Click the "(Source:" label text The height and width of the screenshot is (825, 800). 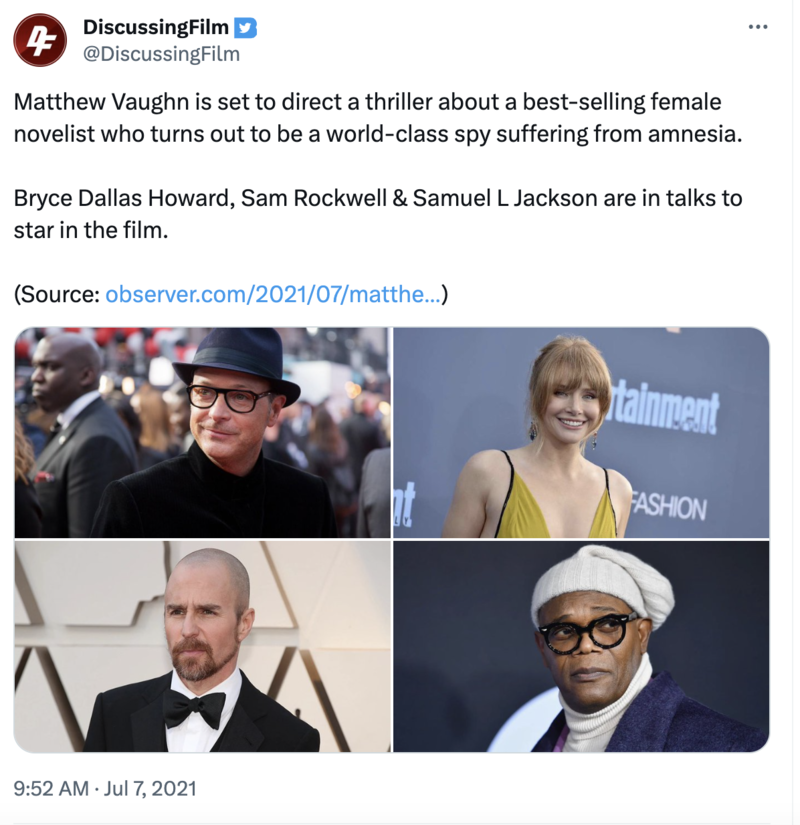pyautogui.click(x=57, y=295)
